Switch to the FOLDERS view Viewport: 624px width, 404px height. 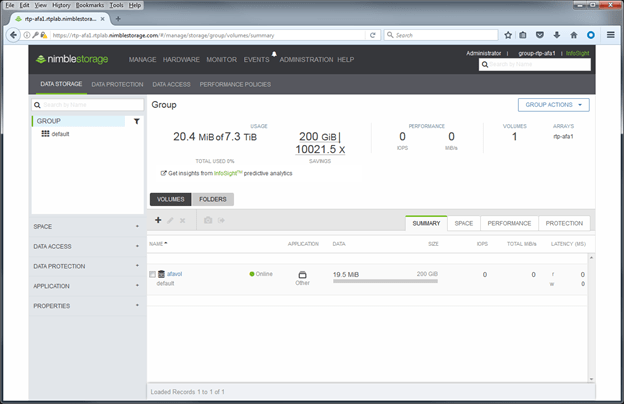coord(213,199)
